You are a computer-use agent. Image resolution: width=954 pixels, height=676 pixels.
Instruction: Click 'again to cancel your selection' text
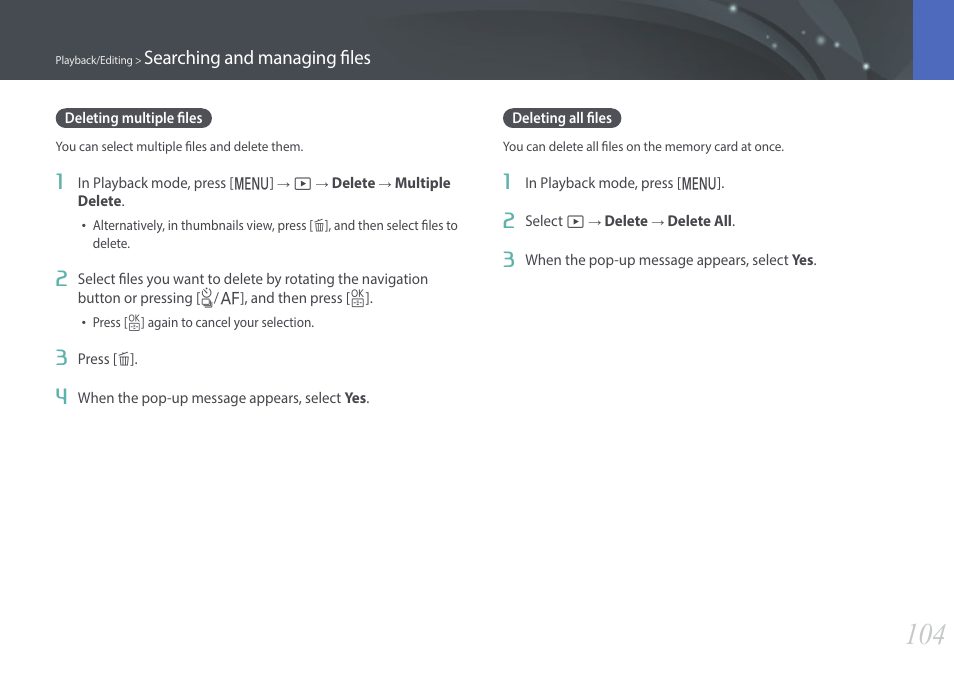230,322
